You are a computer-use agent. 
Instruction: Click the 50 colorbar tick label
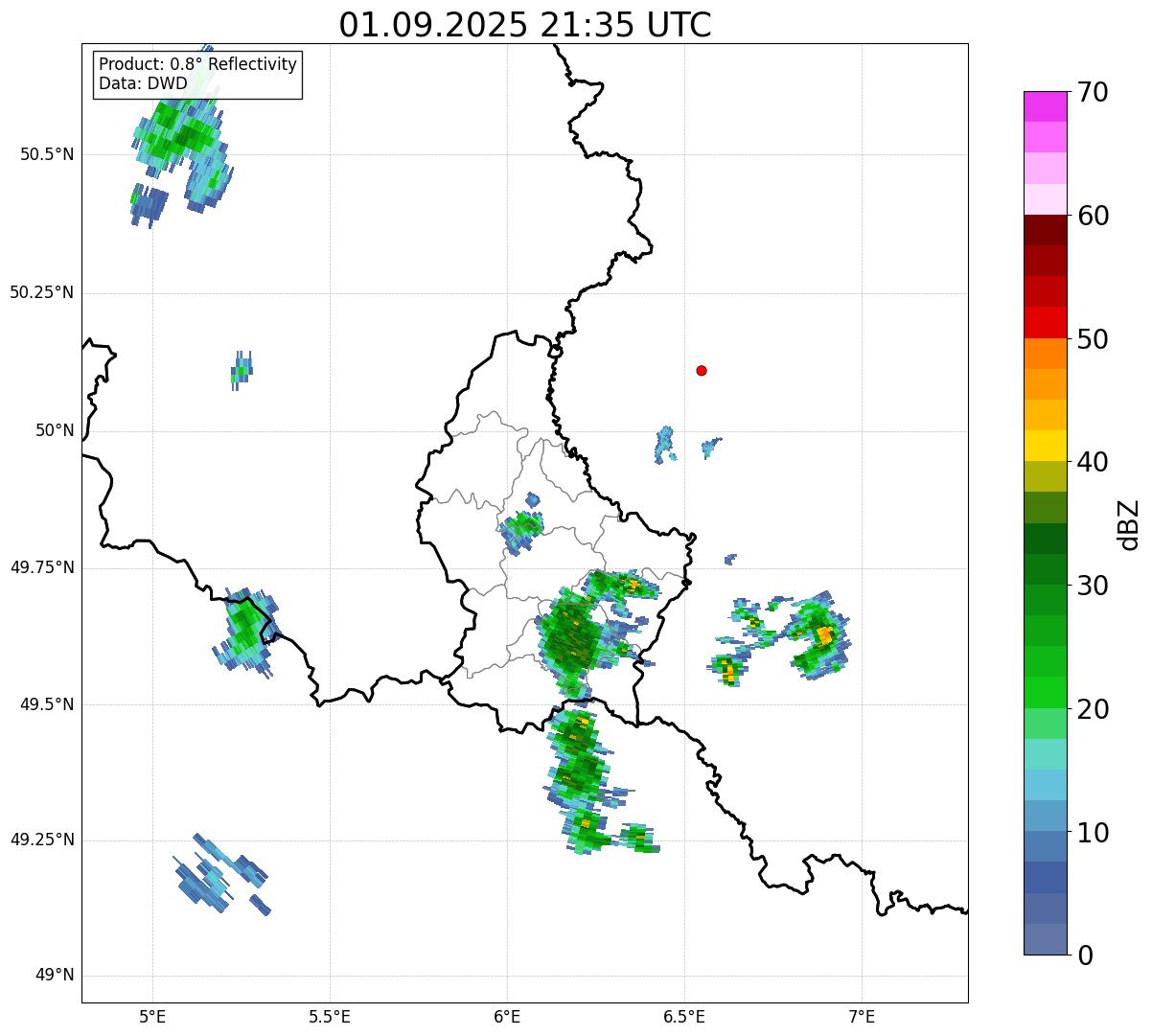point(1092,339)
